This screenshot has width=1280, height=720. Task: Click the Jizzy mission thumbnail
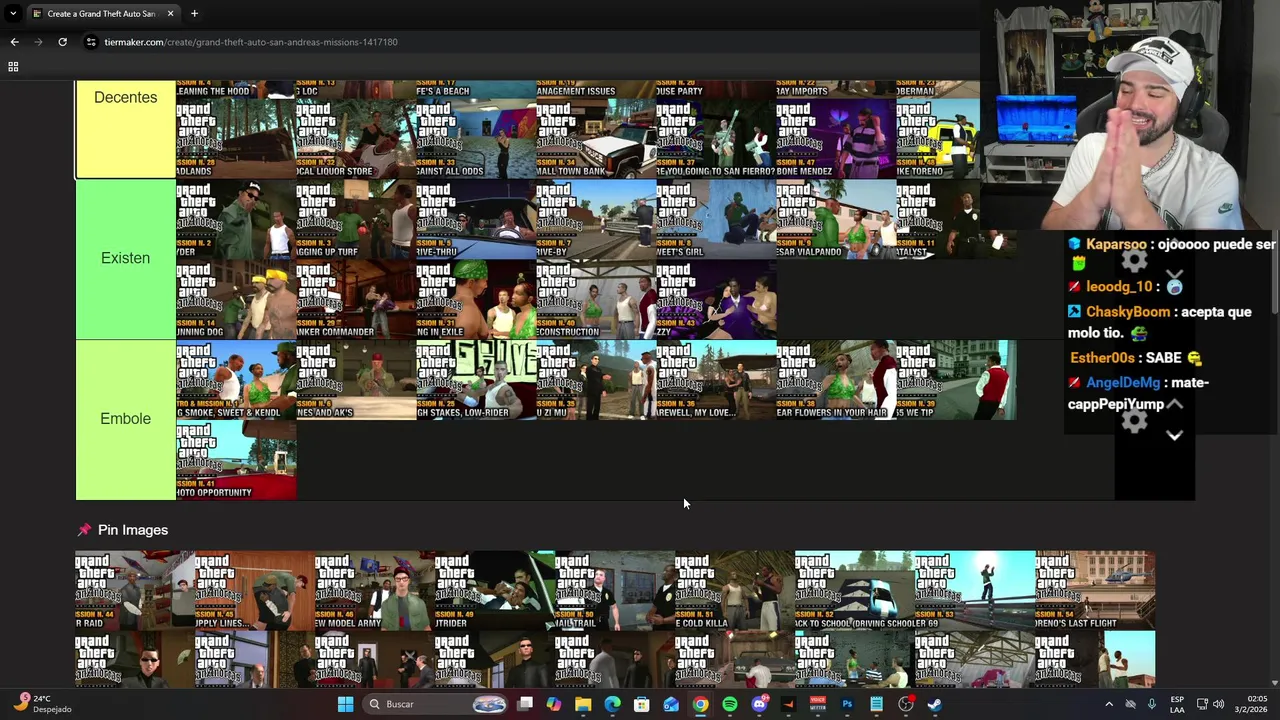click(716, 299)
